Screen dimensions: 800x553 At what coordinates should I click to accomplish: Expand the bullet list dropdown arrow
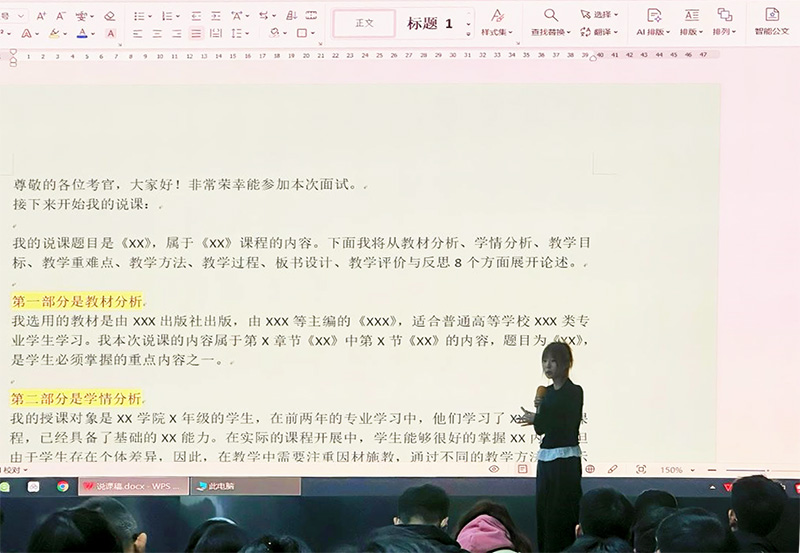pos(150,16)
